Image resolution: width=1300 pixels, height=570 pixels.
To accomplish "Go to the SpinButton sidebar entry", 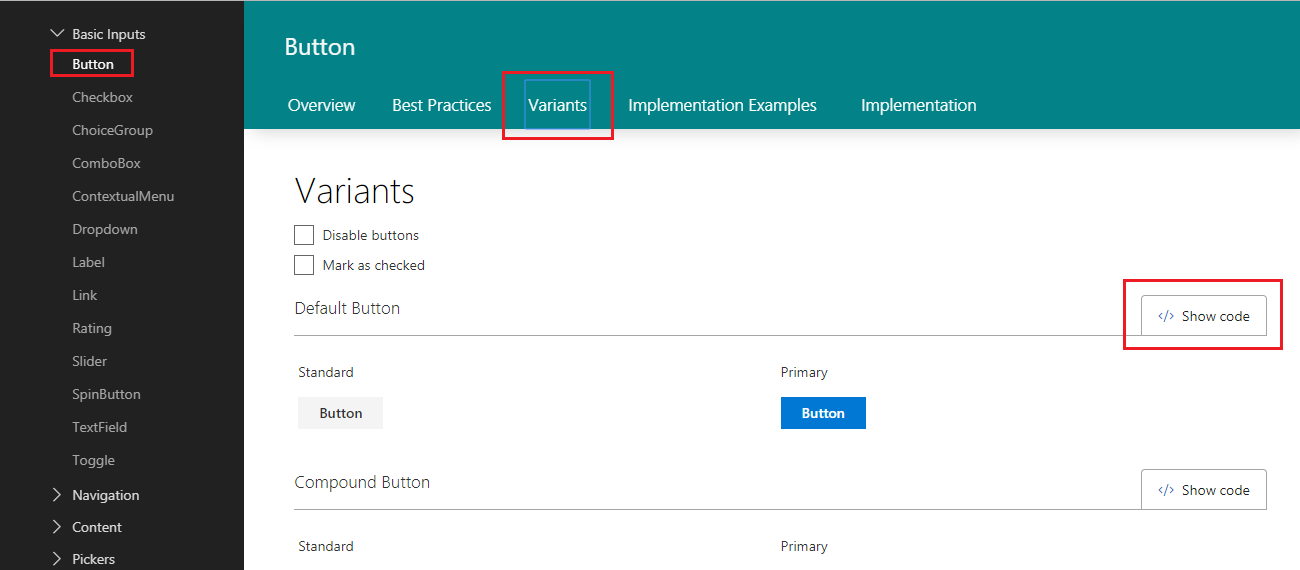I will click(x=106, y=394).
